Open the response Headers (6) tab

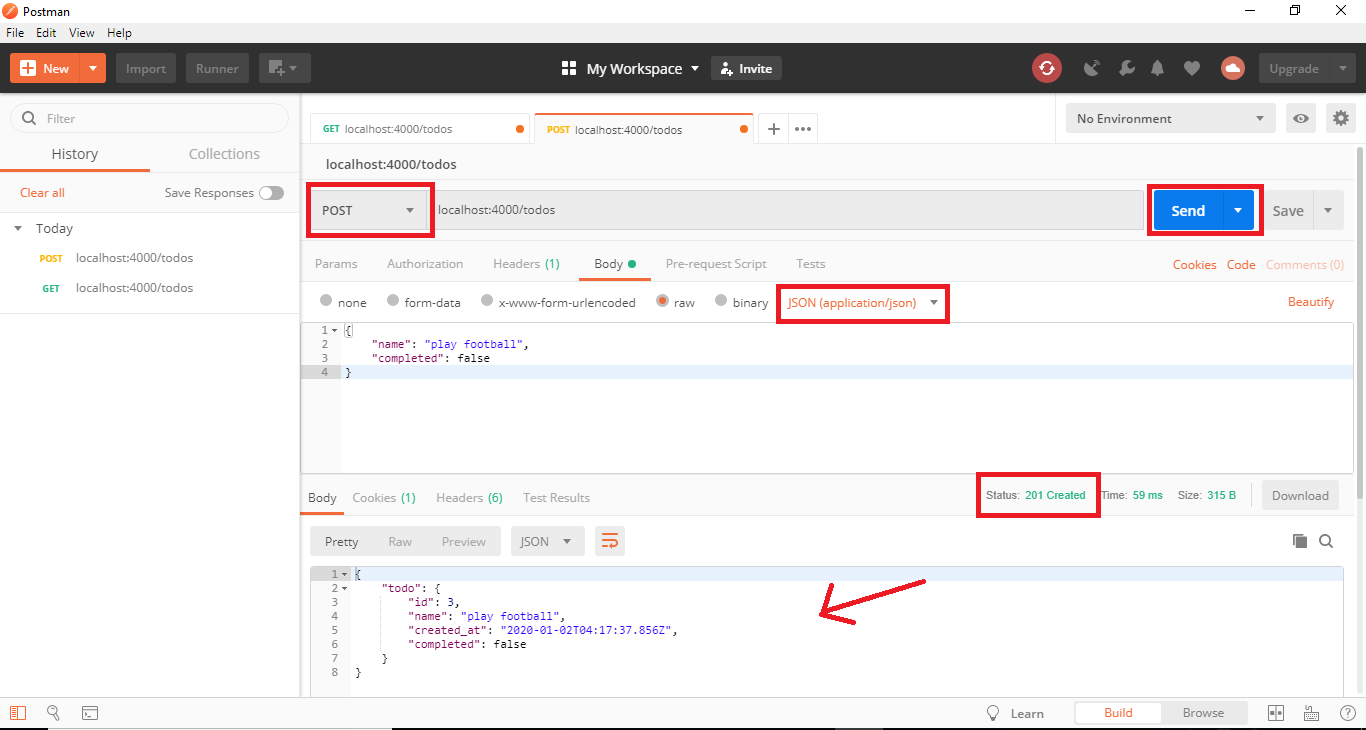click(x=469, y=497)
